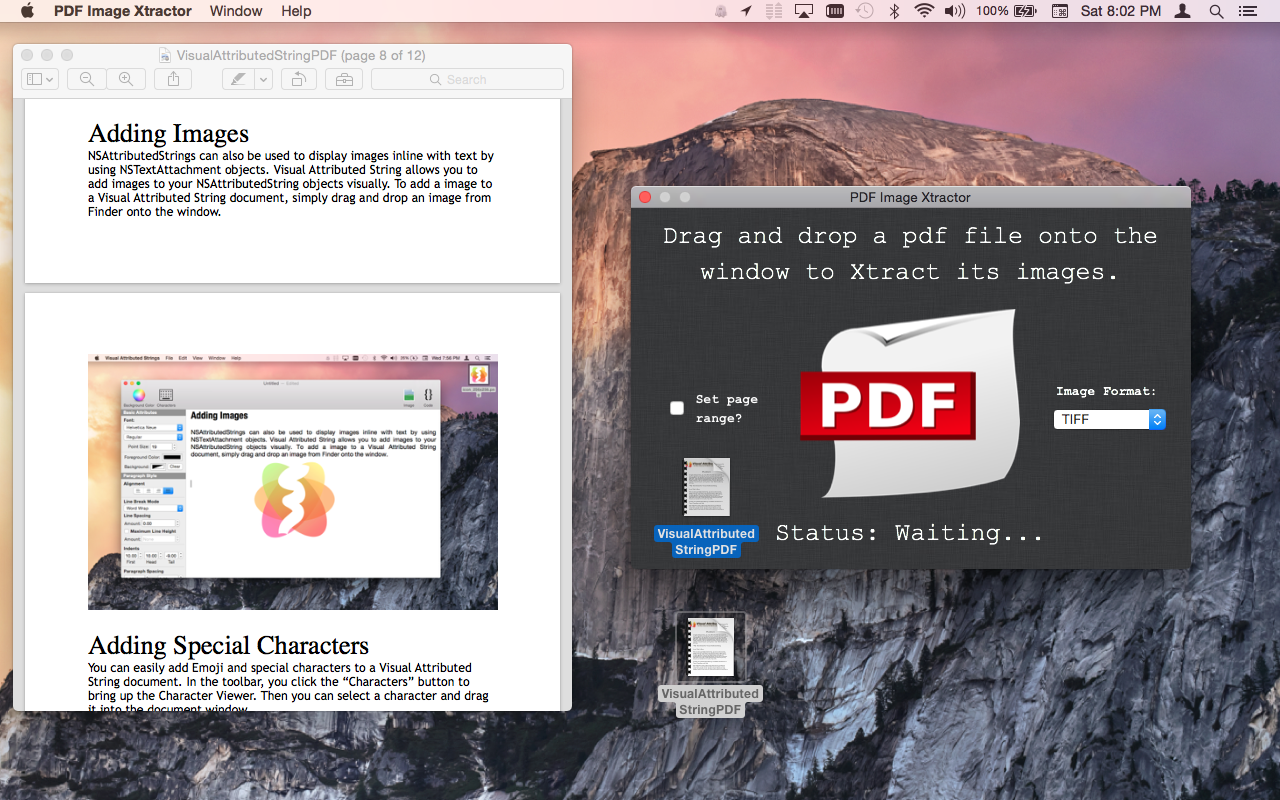This screenshot has width=1280, height=800.
Task: Click the Sidebar view button in Preview
Action: click(x=40, y=79)
